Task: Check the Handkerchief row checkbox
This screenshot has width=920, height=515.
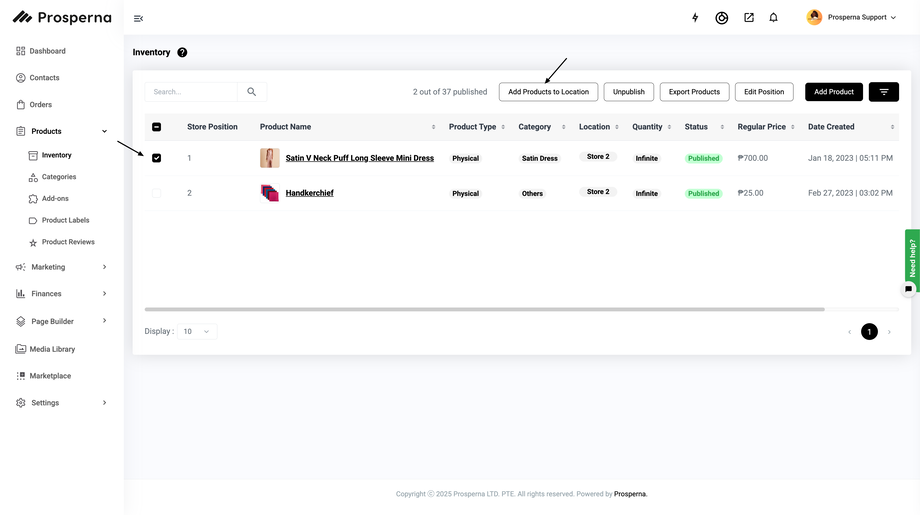Action: 156,193
